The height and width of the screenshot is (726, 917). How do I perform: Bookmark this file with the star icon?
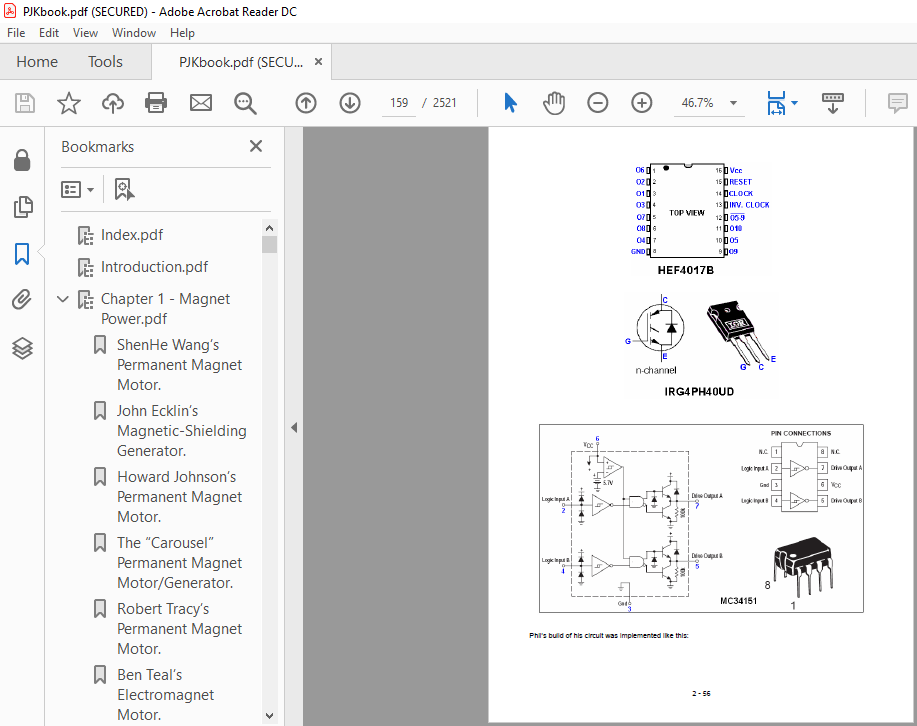pyautogui.click(x=68, y=104)
